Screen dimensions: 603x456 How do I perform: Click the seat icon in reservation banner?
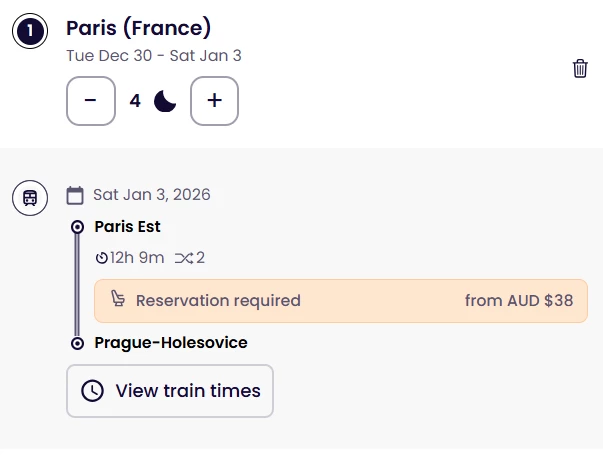pos(117,300)
